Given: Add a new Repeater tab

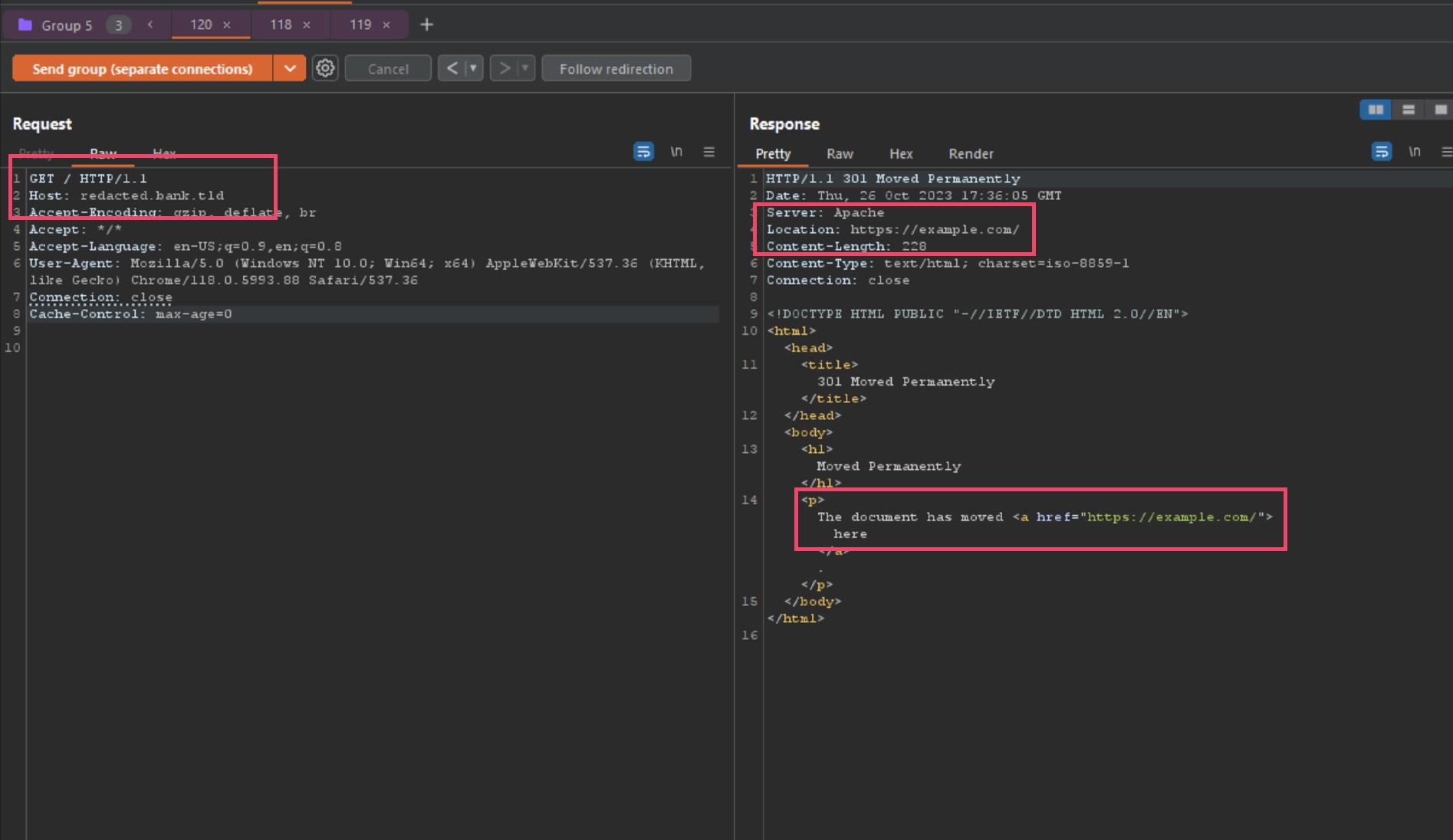Looking at the screenshot, I should pyautogui.click(x=427, y=25).
